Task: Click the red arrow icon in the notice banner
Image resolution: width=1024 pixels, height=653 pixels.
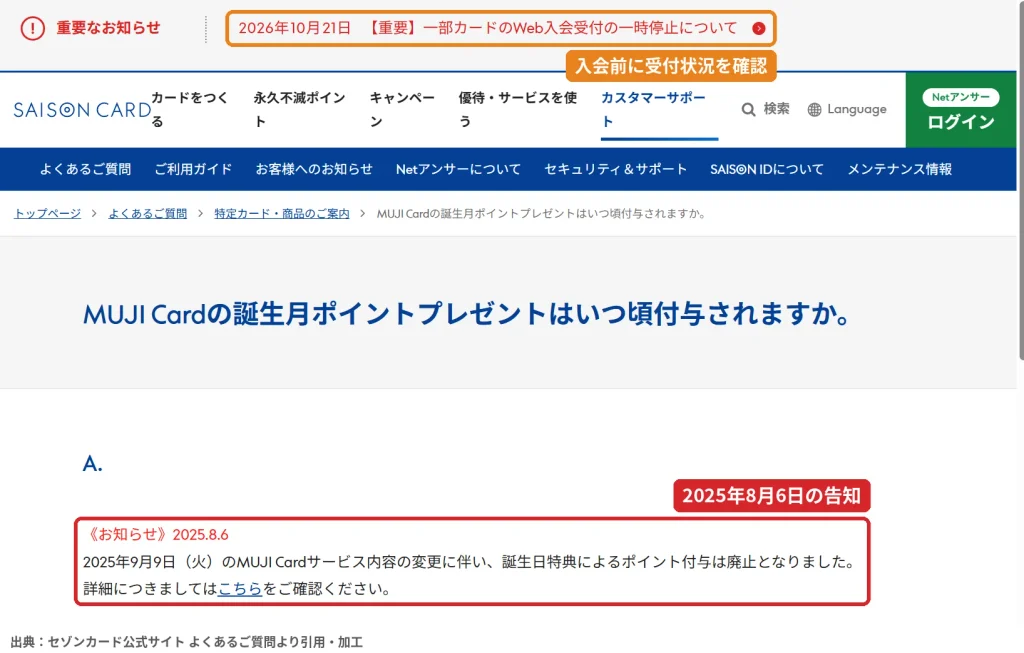Action: pos(758,28)
